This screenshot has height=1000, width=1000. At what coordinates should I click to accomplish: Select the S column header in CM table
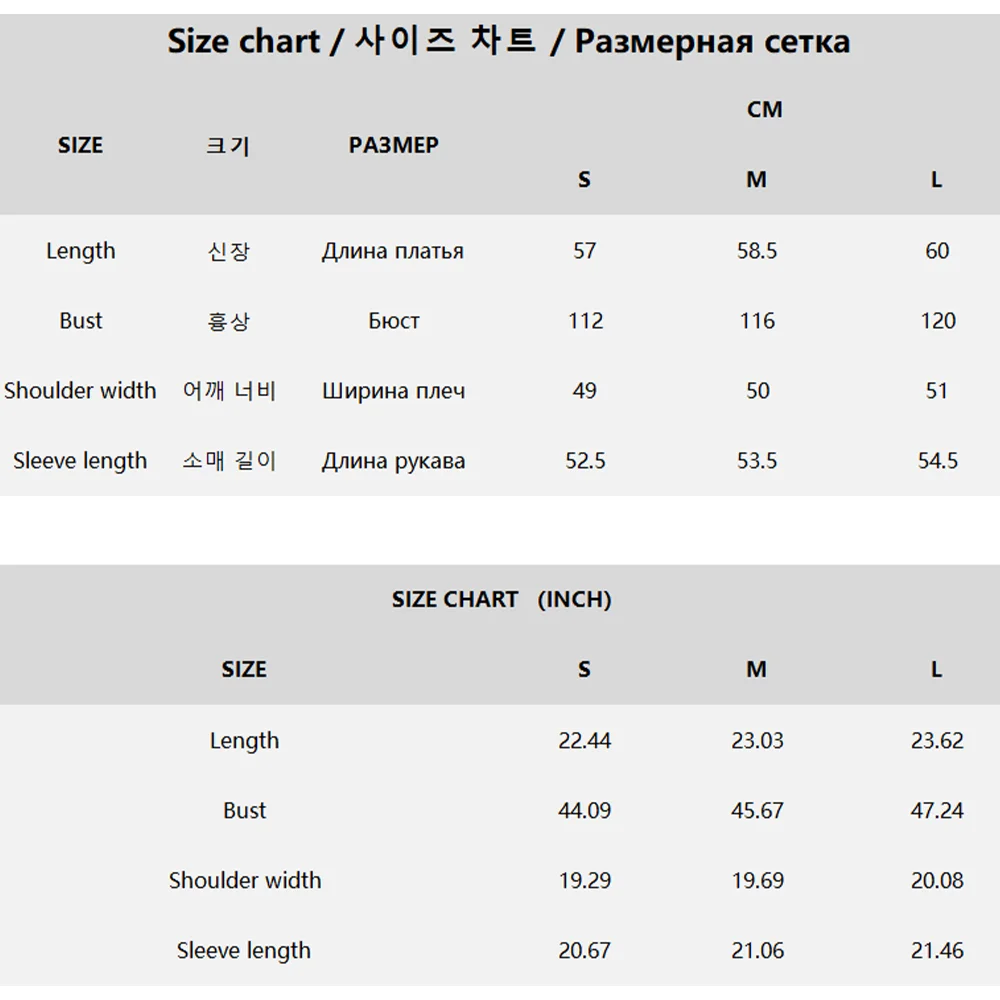click(x=584, y=180)
